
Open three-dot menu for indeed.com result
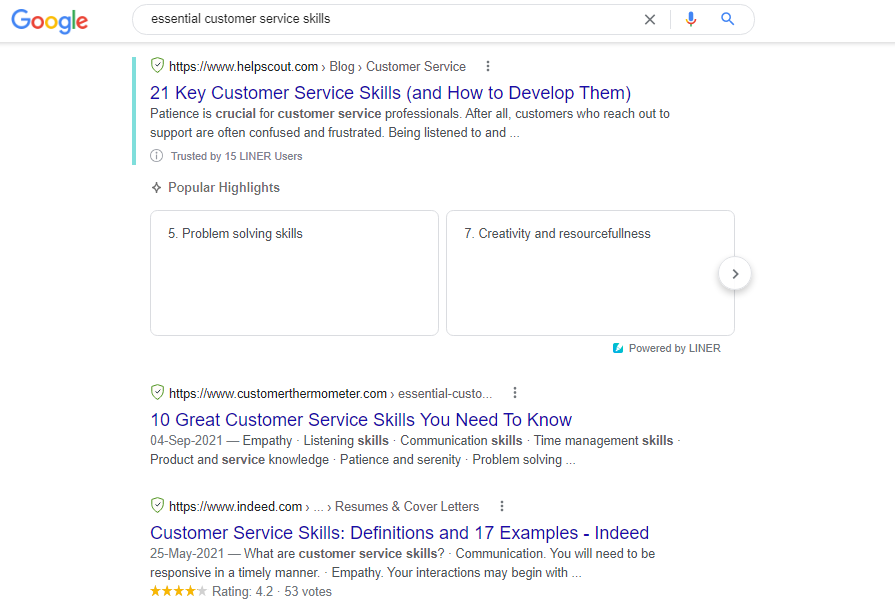coord(502,506)
